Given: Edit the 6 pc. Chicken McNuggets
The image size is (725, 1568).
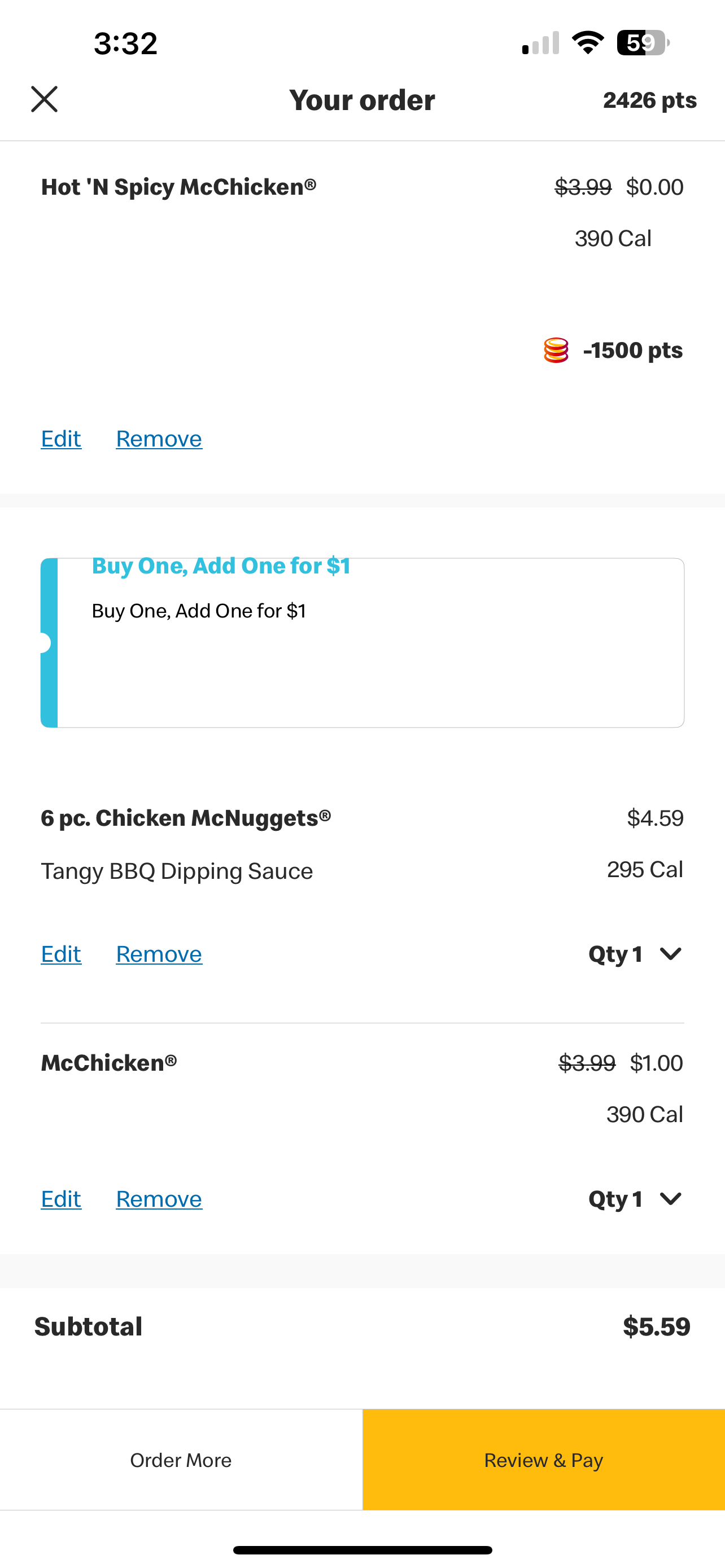Looking at the screenshot, I should pos(61,954).
